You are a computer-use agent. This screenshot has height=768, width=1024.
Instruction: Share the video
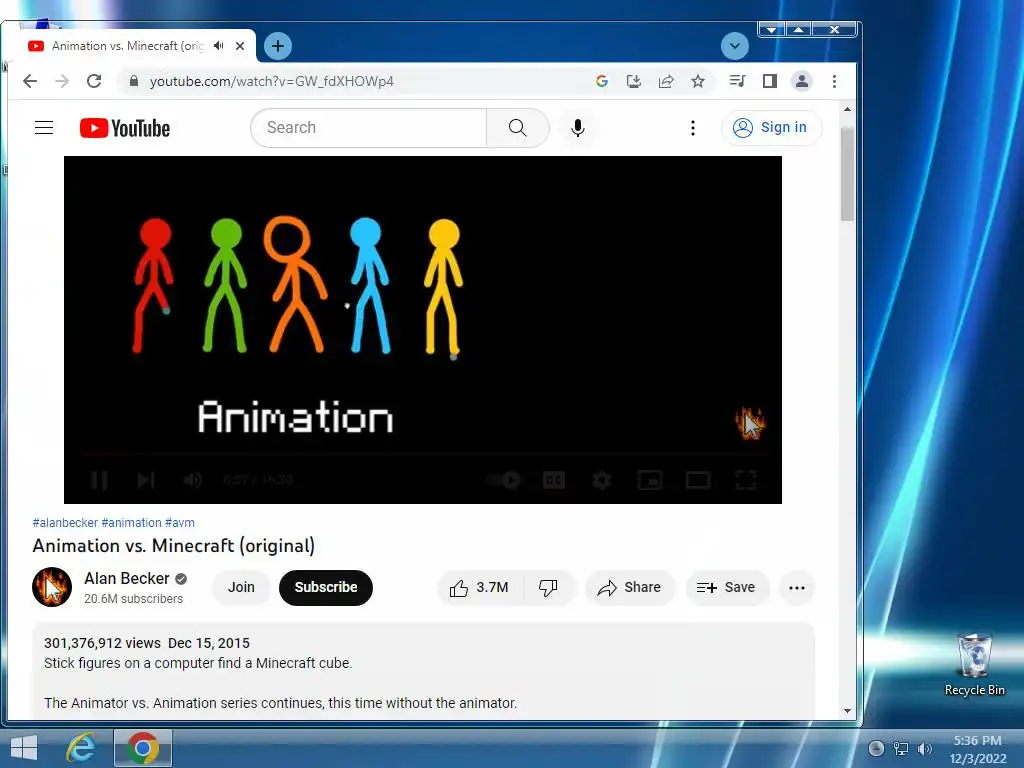[x=630, y=587]
